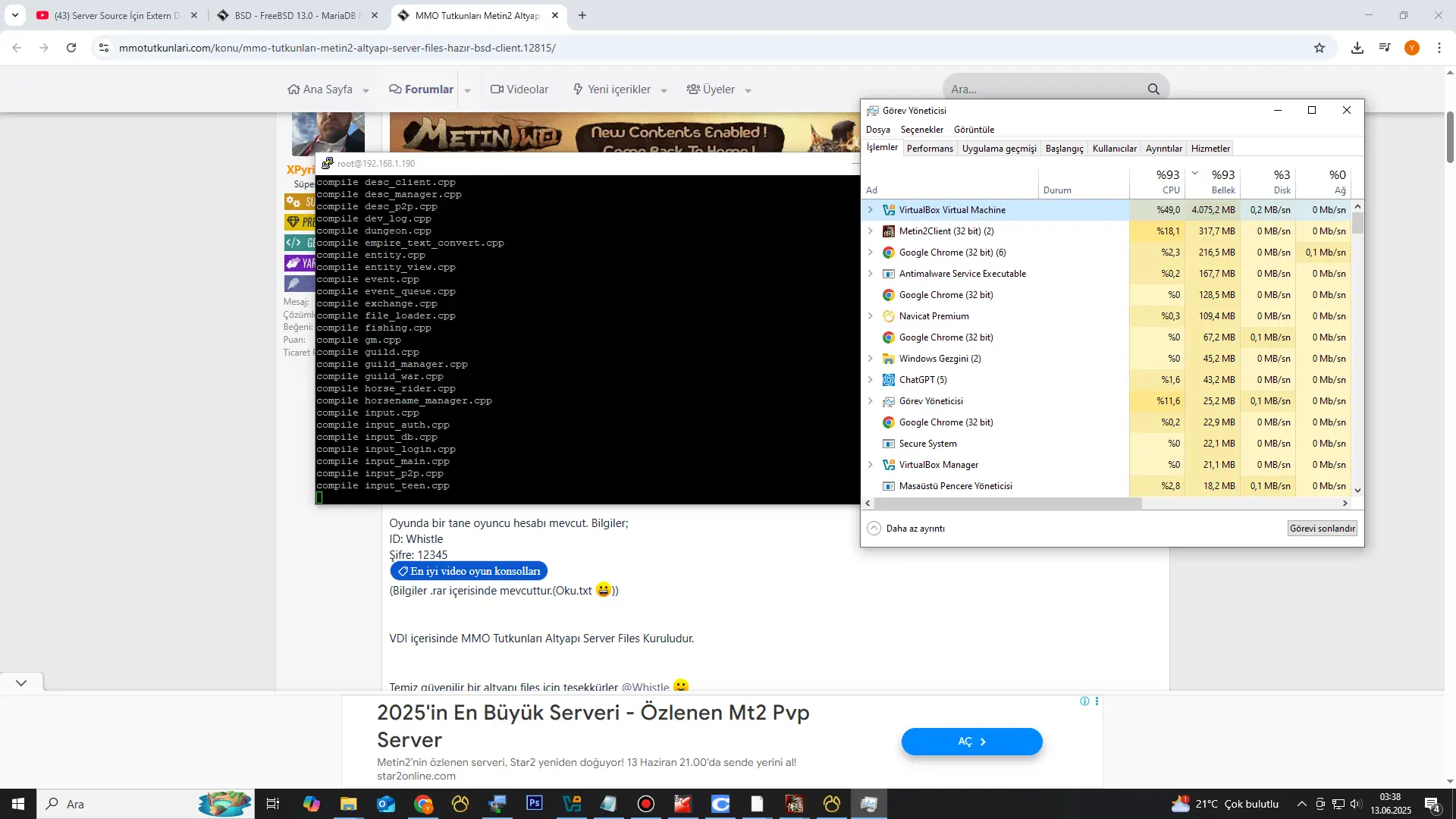Image resolution: width=1456 pixels, height=819 pixels.
Task: Open the Chrome tab search dropdown
Action: (x=15, y=15)
